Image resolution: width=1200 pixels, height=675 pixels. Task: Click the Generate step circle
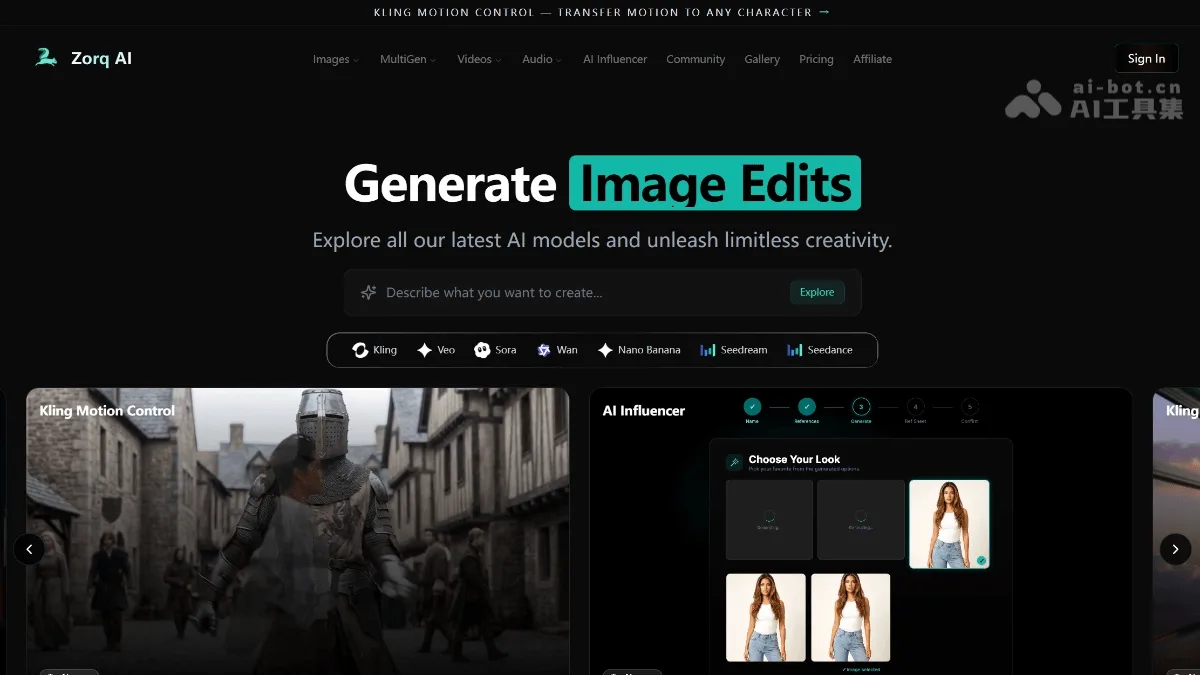pyautogui.click(x=861, y=407)
